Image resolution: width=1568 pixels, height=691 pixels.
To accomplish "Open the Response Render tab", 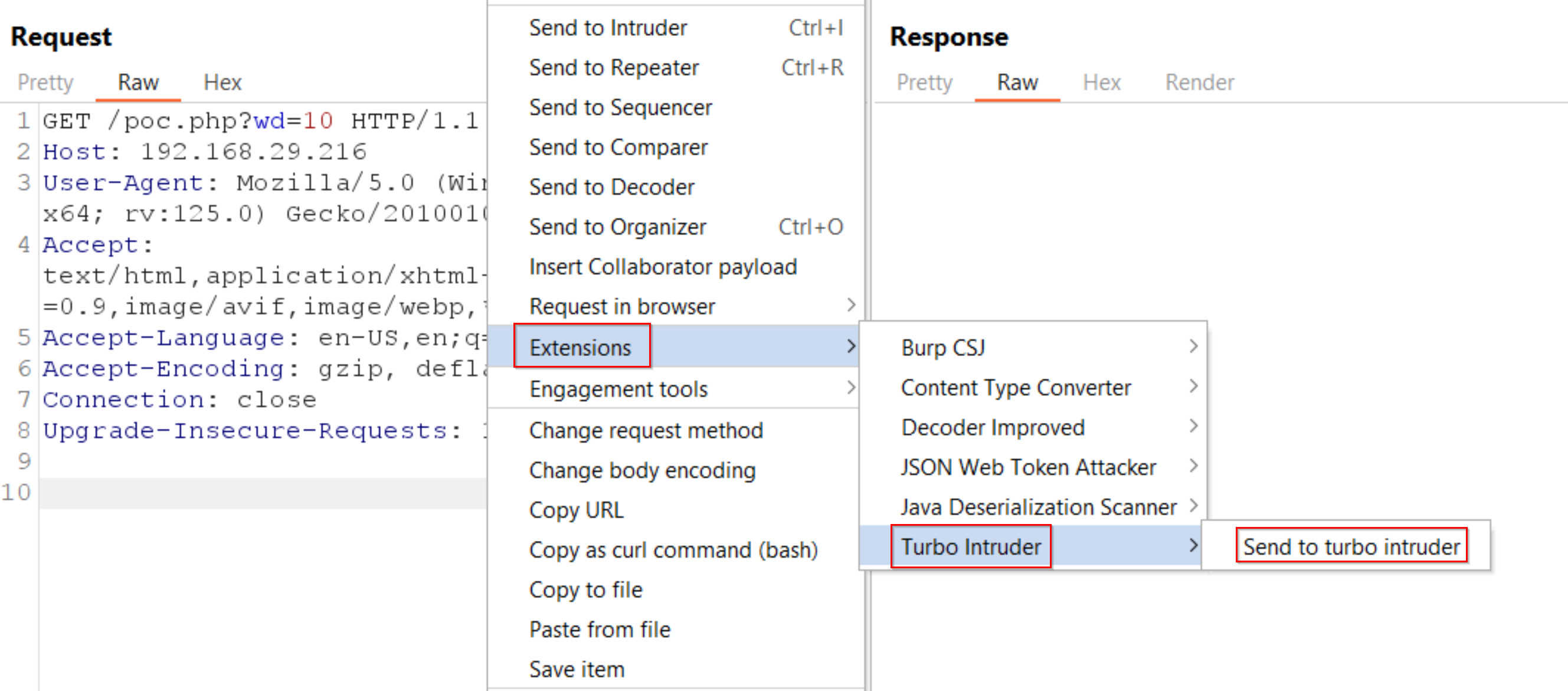I will [x=1199, y=82].
